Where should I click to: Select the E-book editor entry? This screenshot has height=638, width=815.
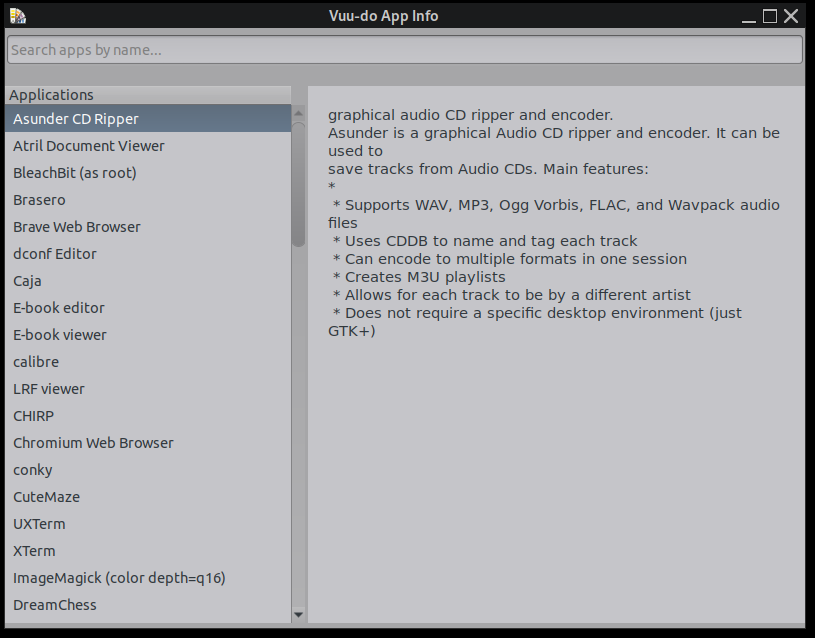pos(148,308)
